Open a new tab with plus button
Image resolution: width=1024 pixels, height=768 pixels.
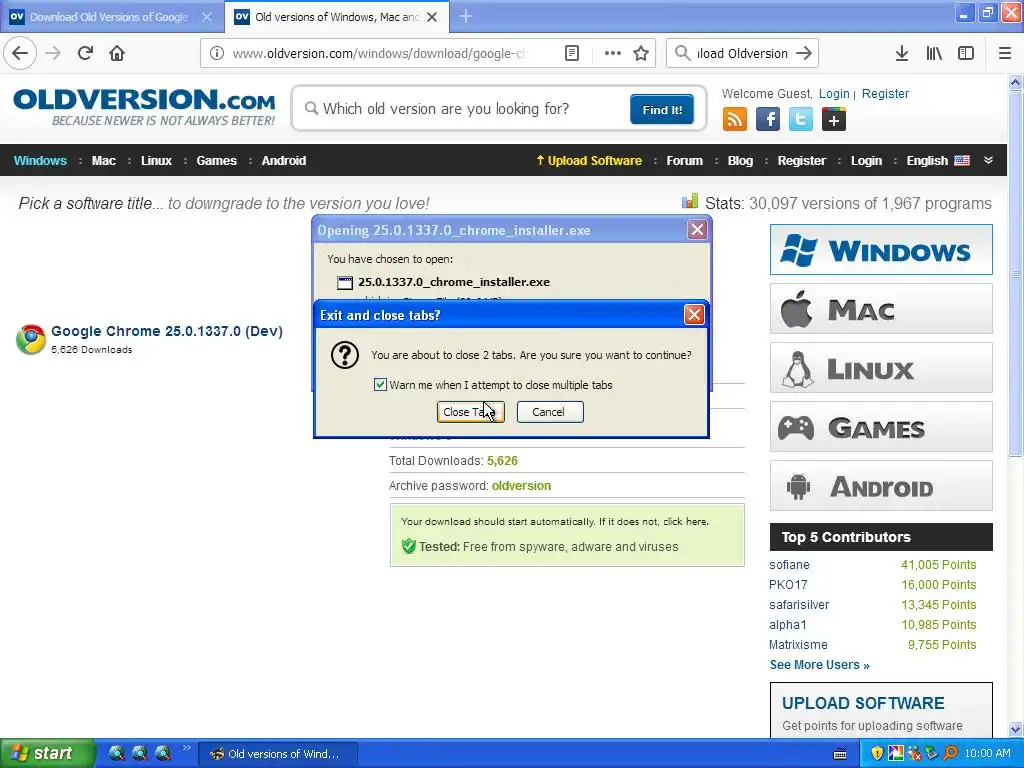pyautogui.click(x=466, y=16)
